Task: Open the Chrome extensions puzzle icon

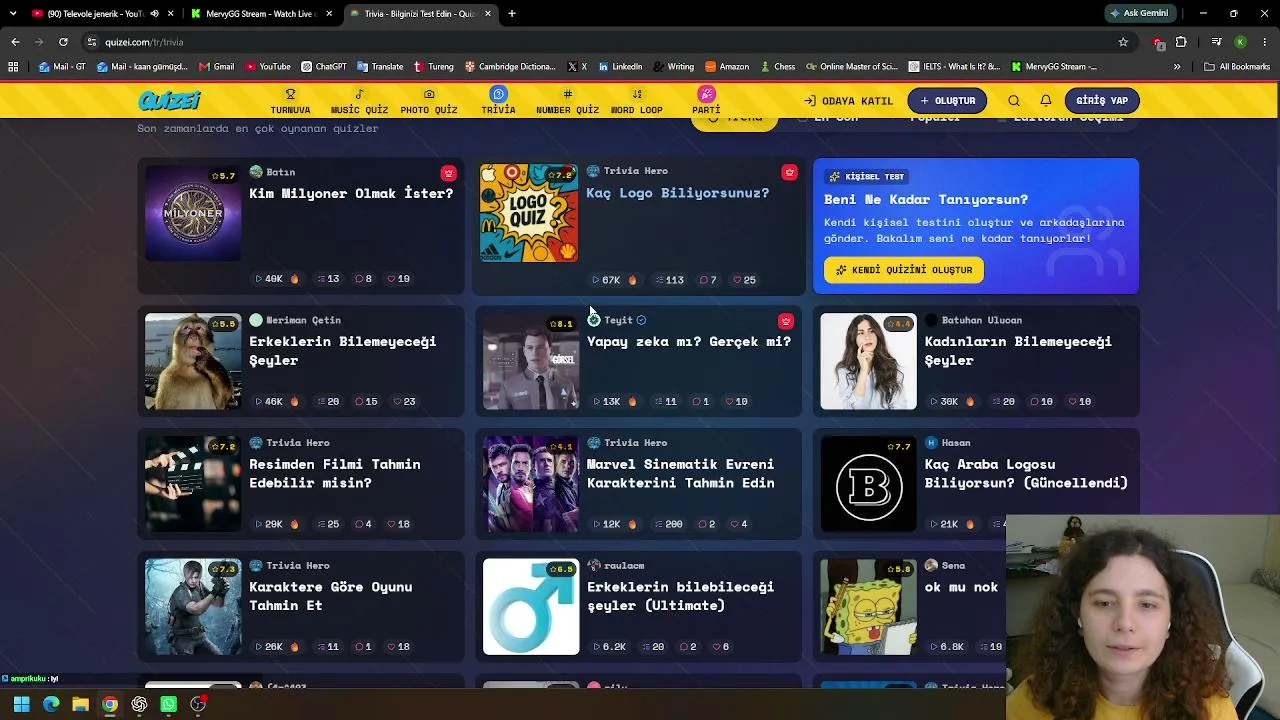Action: click(x=1181, y=42)
